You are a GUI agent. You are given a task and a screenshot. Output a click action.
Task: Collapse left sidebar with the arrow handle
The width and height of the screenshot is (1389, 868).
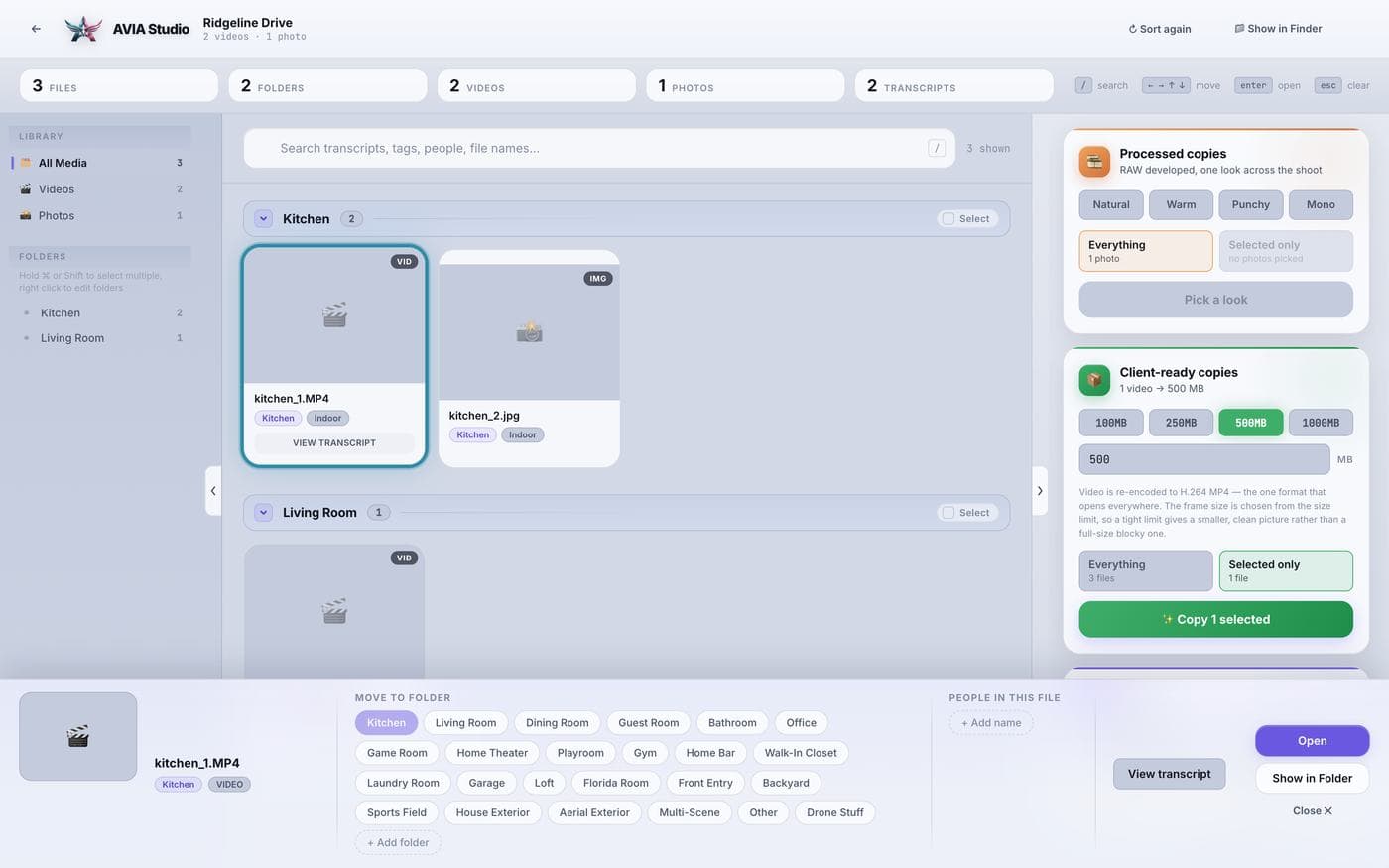[x=213, y=490]
